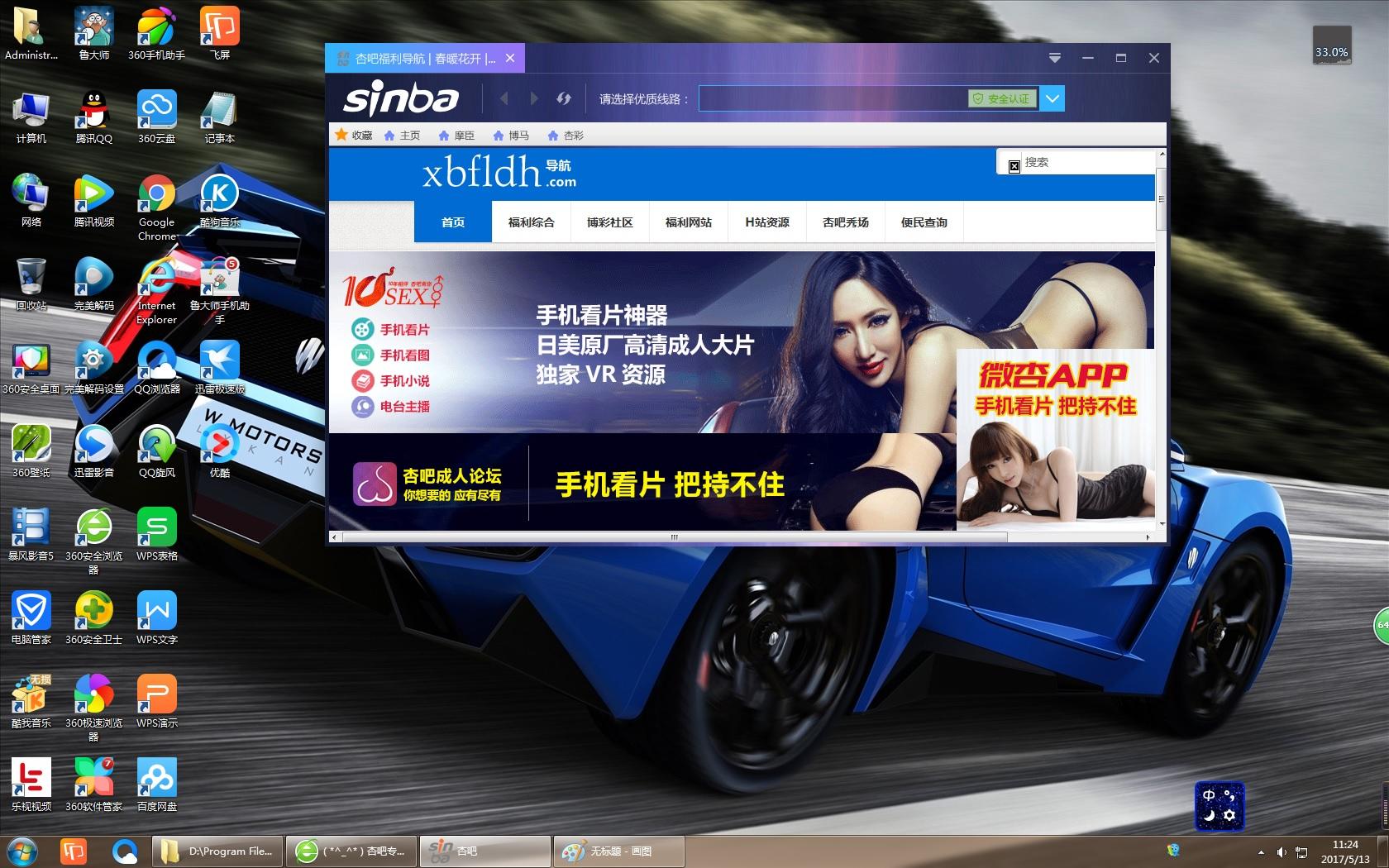Viewport: 1389px width, 868px height.
Task: Select the 360软件管家 desktop icon
Action: 94,785
